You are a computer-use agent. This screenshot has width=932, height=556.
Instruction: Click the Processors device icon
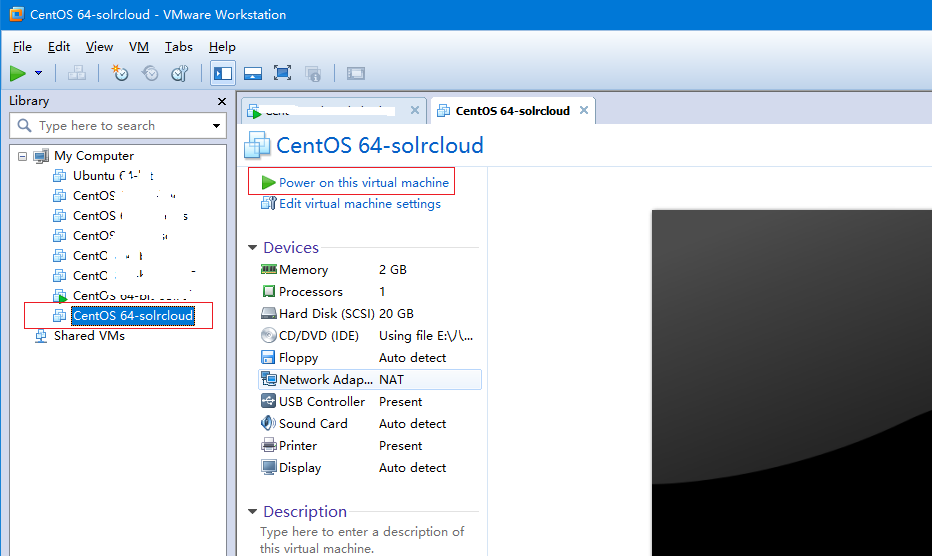pos(269,291)
